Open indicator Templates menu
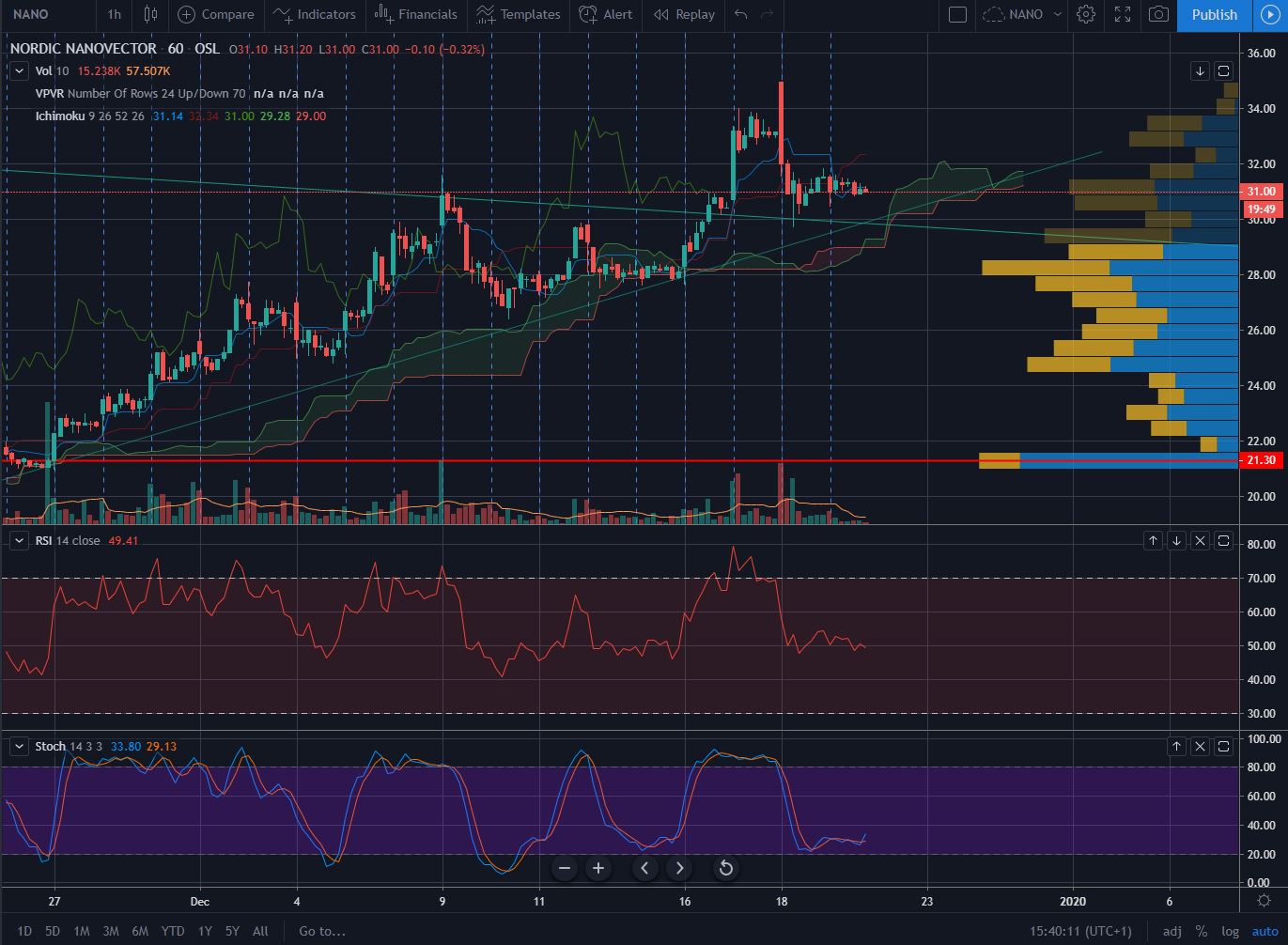Image resolution: width=1288 pixels, height=945 pixels. (x=518, y=14)
